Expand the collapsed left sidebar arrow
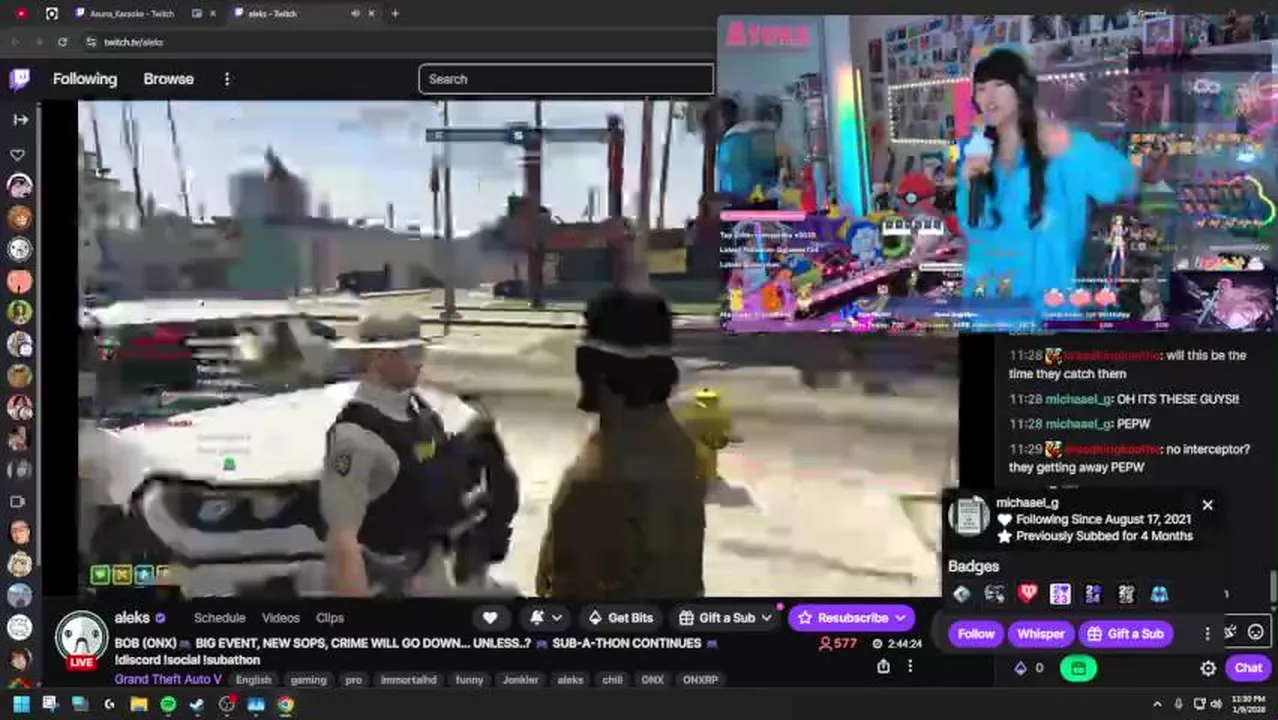Screen dimensions: 1278x720 20,119
